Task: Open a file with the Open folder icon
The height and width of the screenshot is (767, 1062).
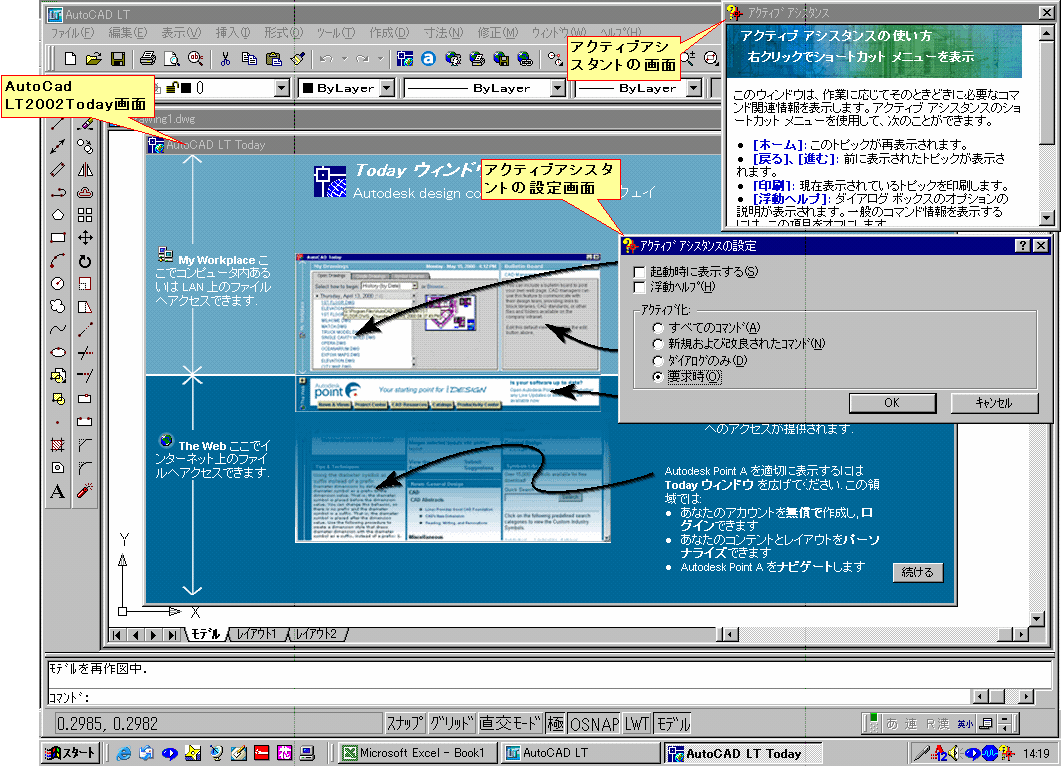Action: point(94,59)
